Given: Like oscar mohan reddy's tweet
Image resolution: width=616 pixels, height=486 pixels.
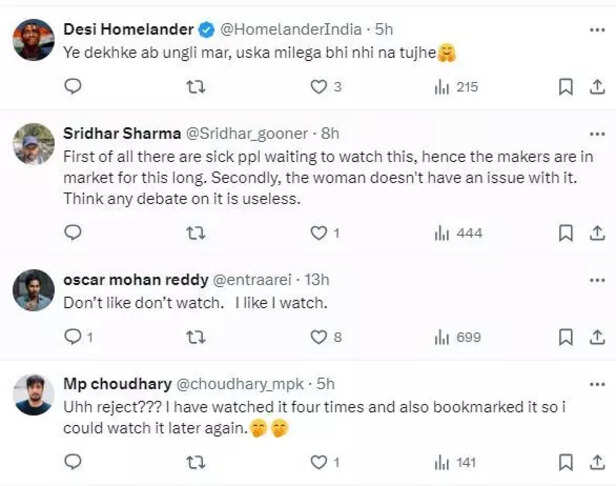Looking at the screenshot, I should tap(319, 337).
